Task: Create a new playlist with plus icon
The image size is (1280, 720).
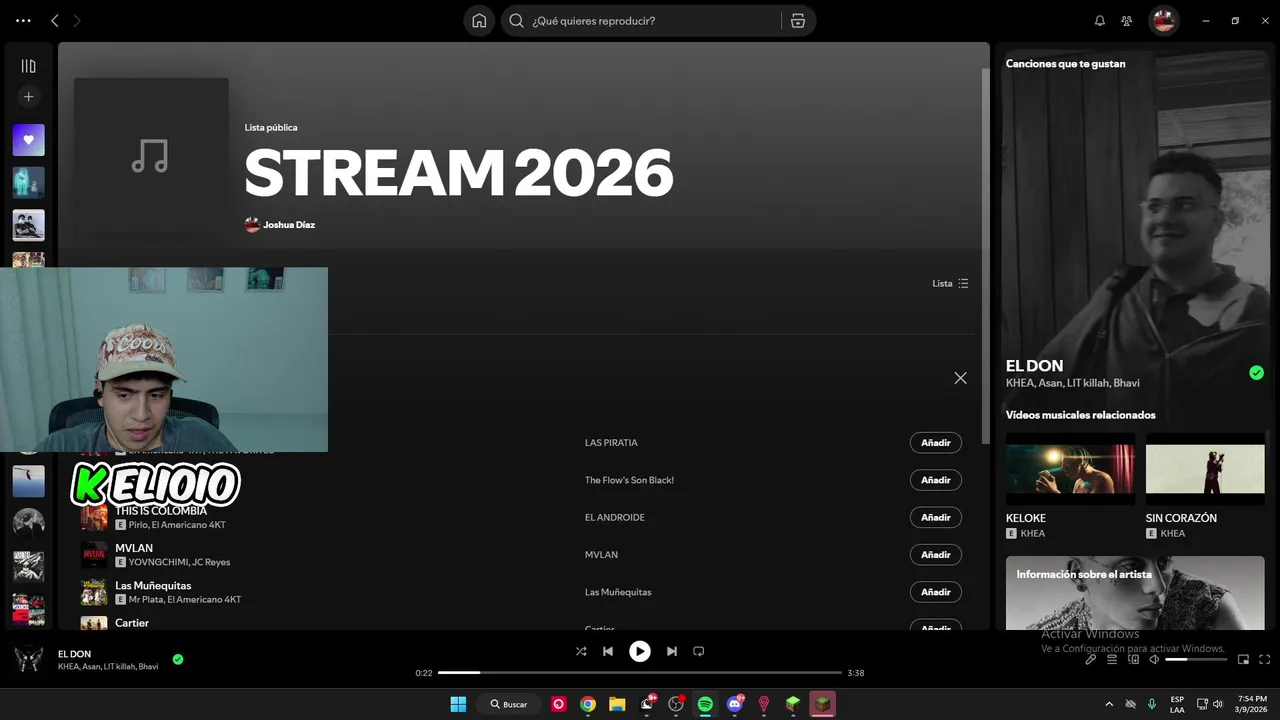Action: click(x=28, y=97)
